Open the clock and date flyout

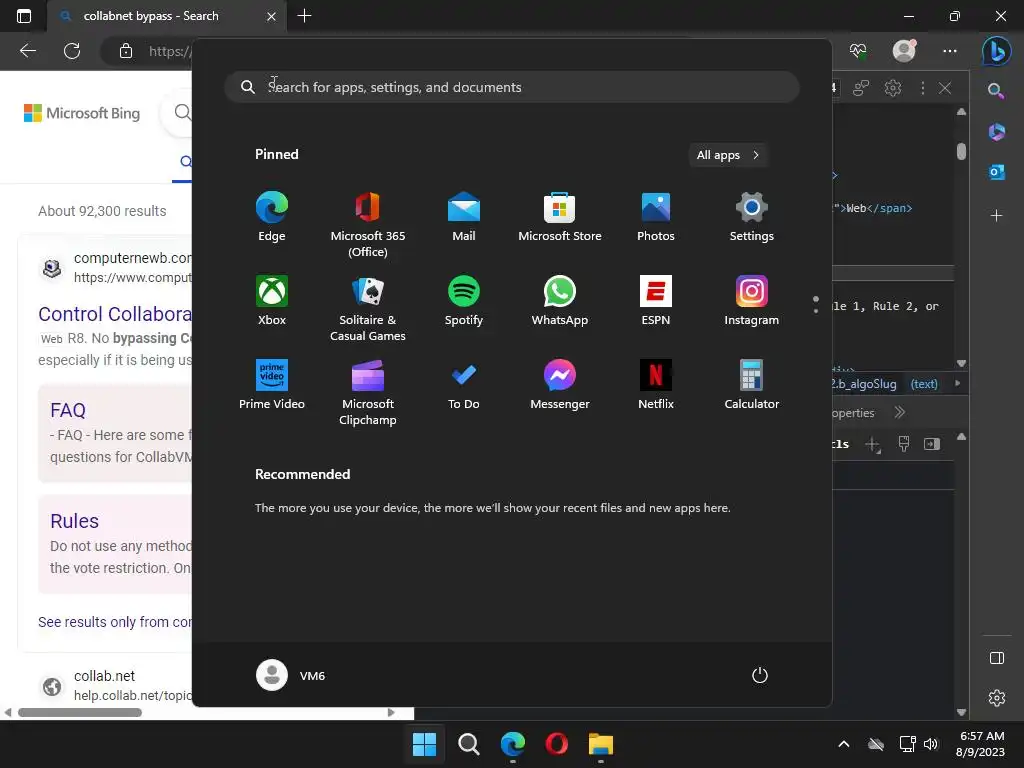pyautogui.click(x=981, y=744)
